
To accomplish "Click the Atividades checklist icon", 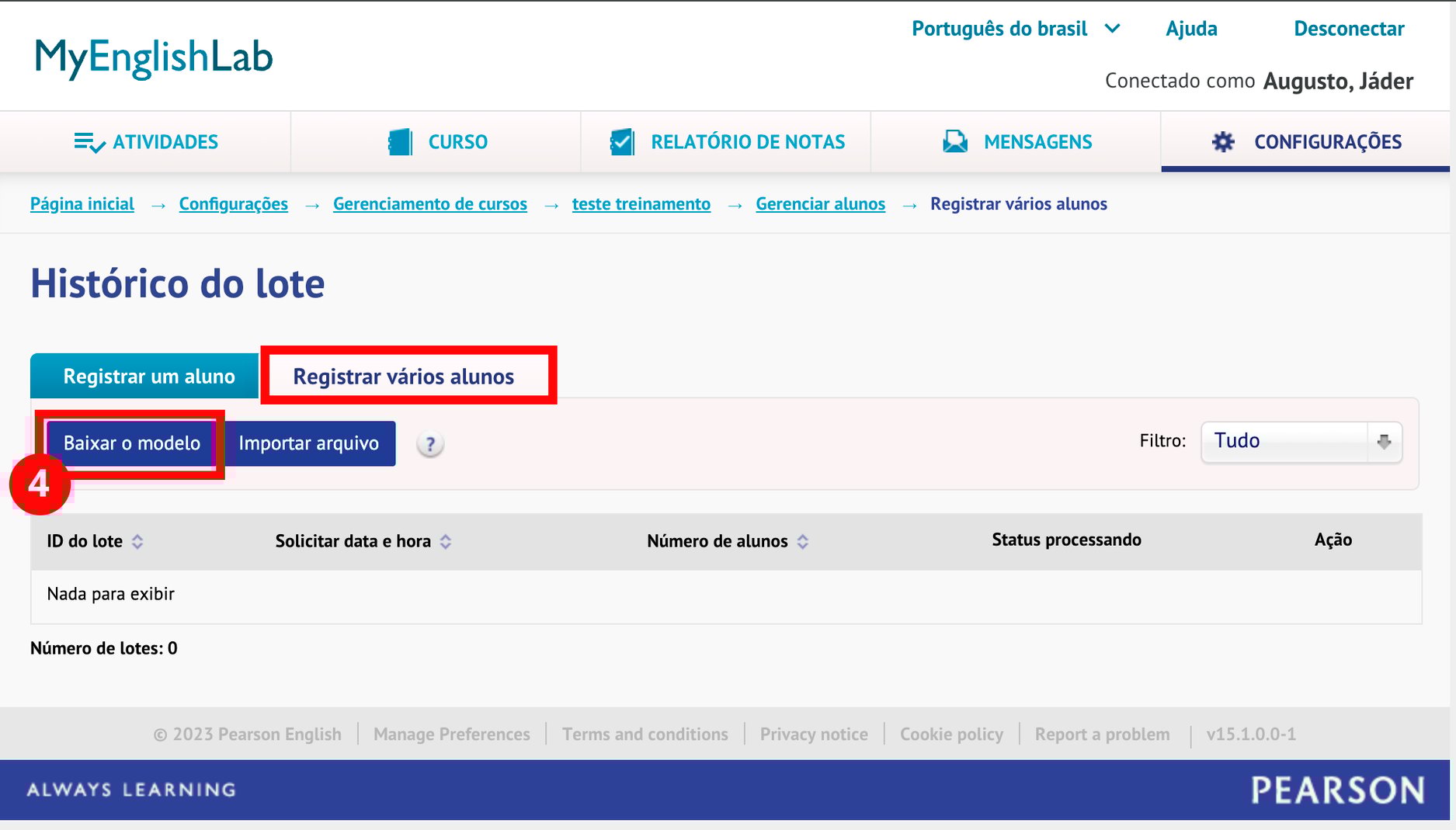I will pyautogui.click(x=89, y=143).
